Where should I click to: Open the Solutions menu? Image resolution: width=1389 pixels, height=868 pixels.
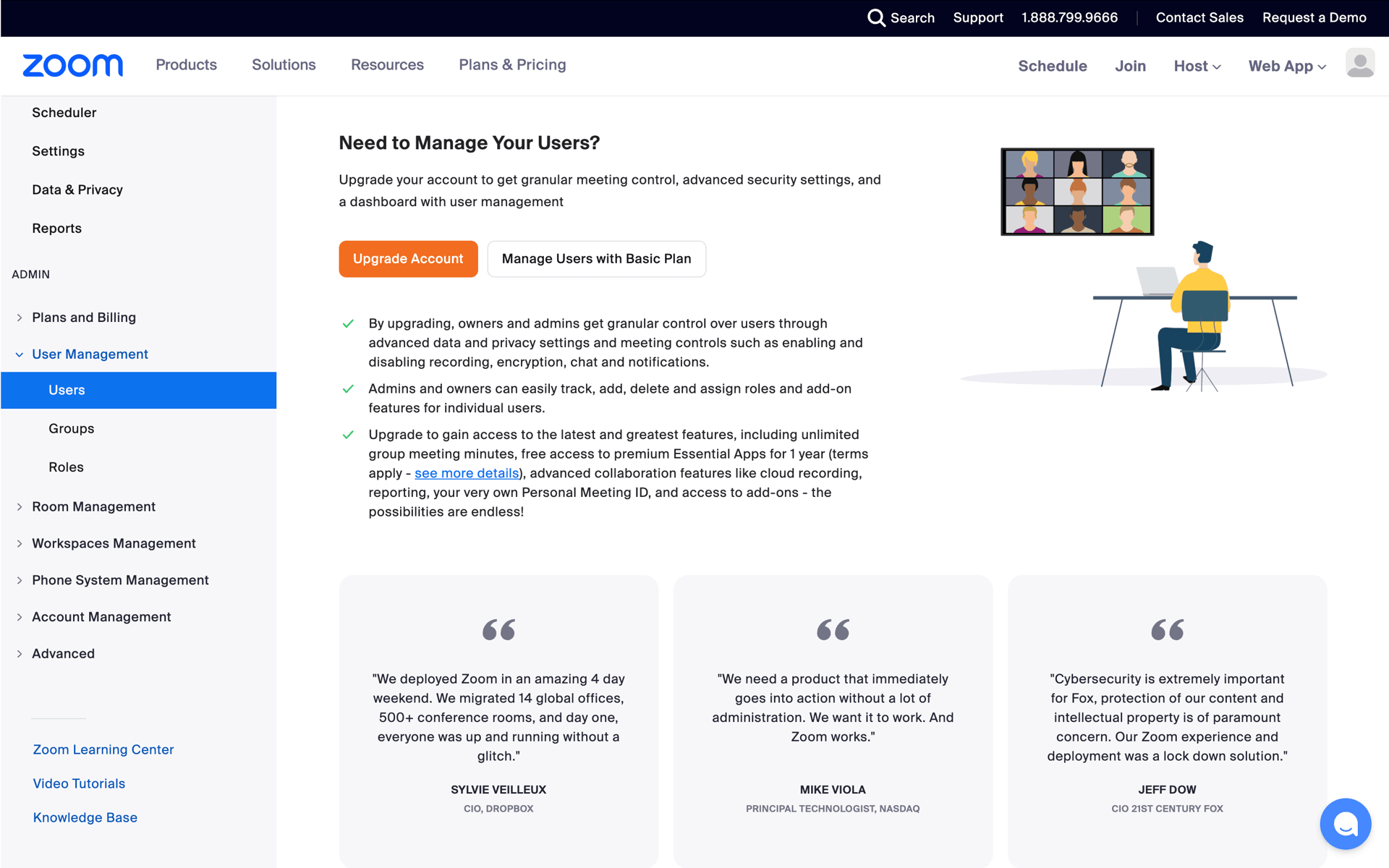[x=284, y=64]
